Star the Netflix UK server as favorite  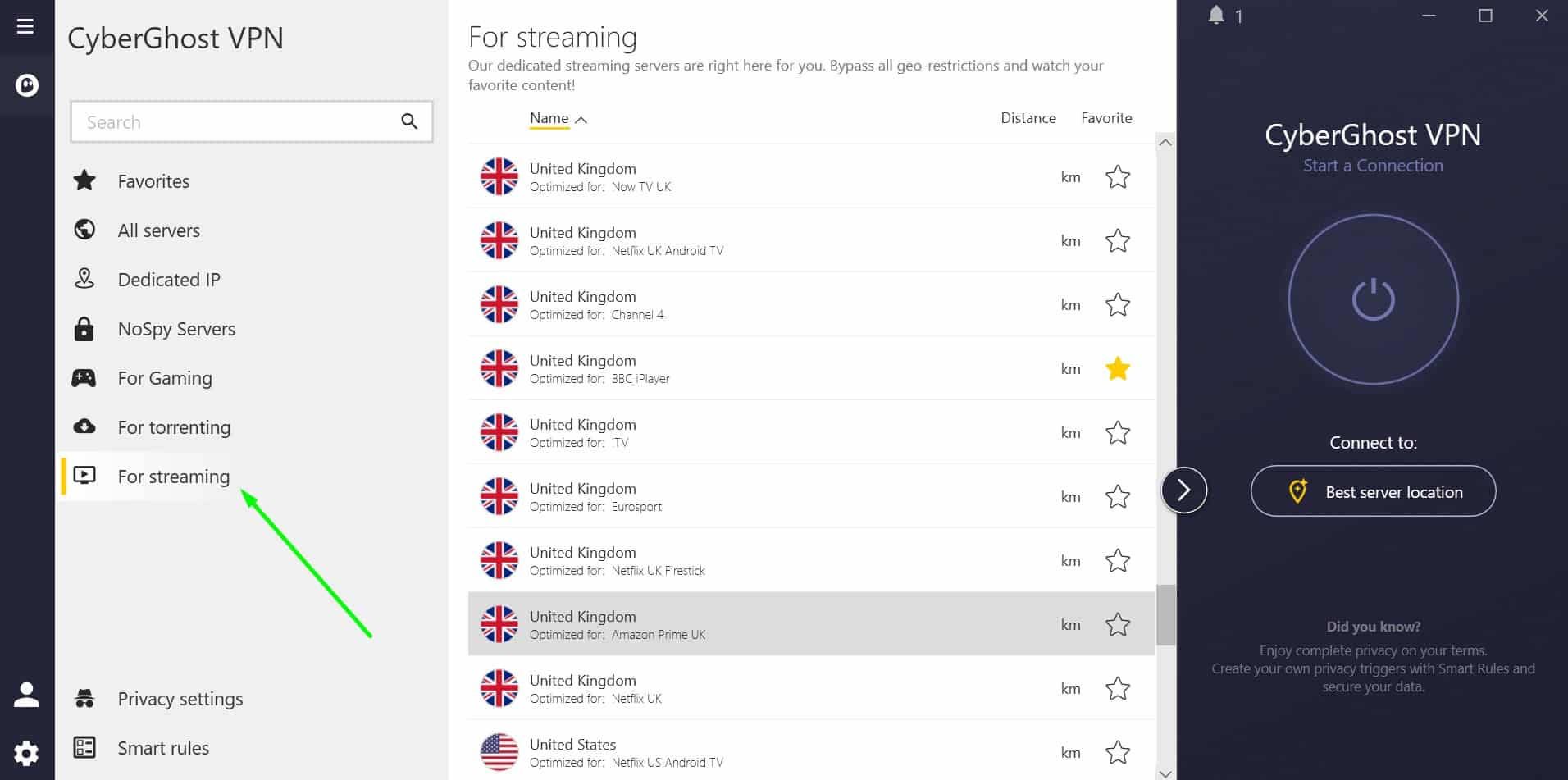1118,689
